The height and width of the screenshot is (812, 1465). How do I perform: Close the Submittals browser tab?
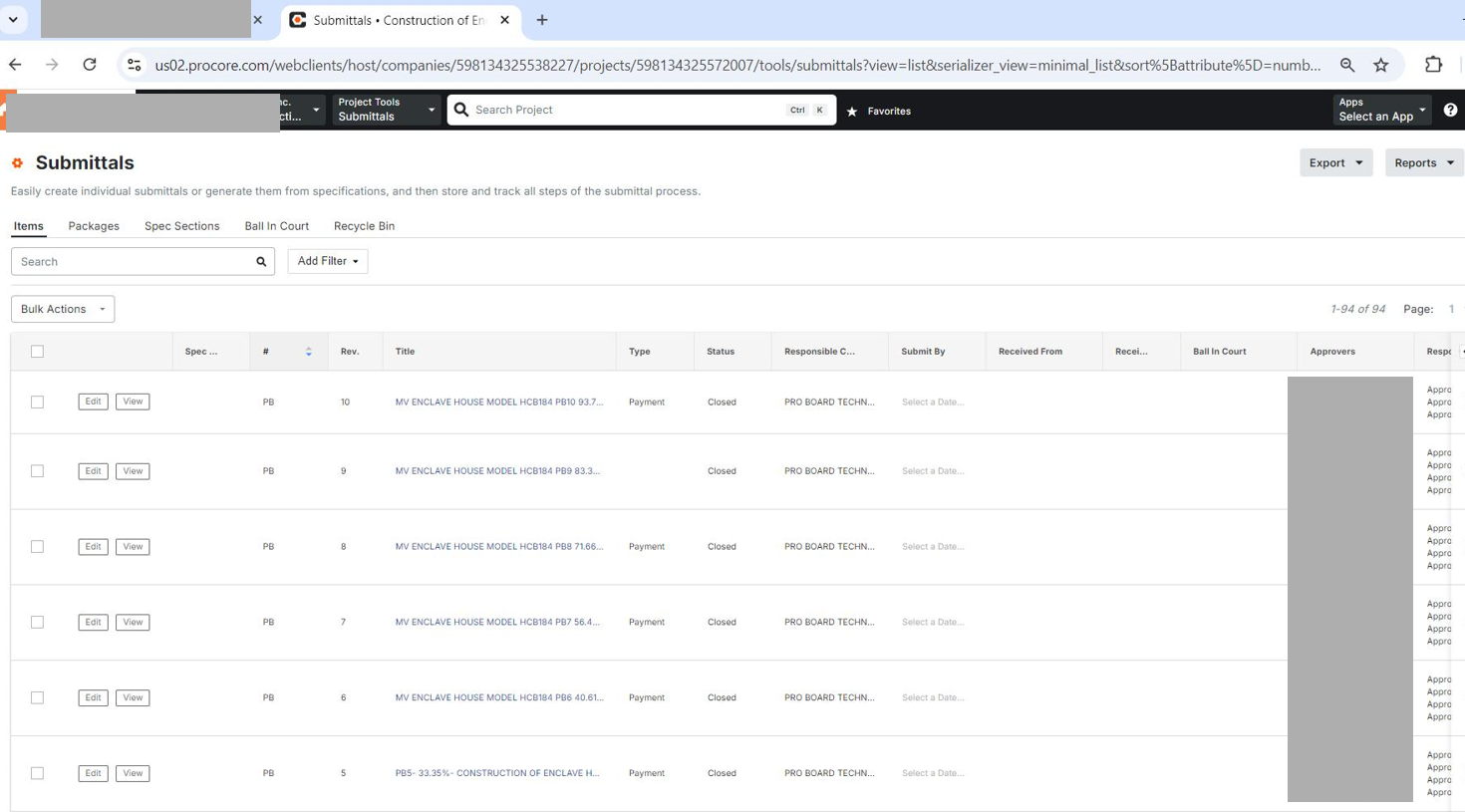click(505, 20)
